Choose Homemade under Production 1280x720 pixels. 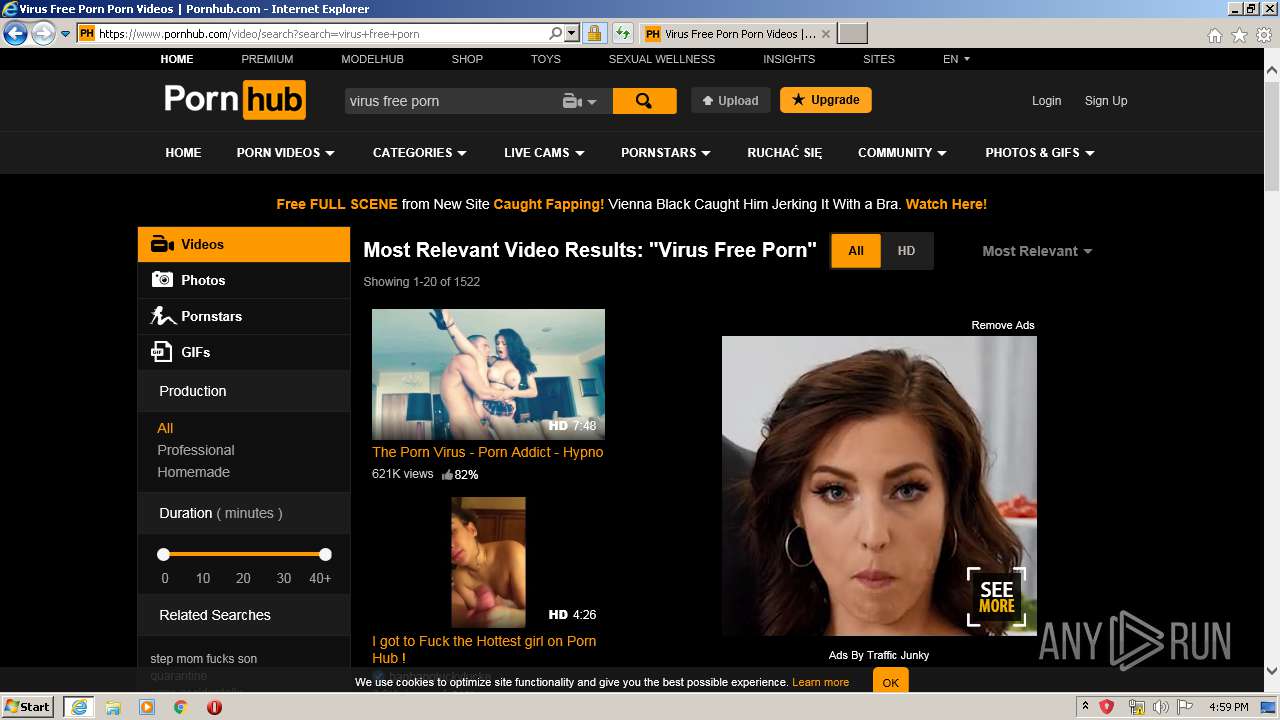tap(193, 472)
